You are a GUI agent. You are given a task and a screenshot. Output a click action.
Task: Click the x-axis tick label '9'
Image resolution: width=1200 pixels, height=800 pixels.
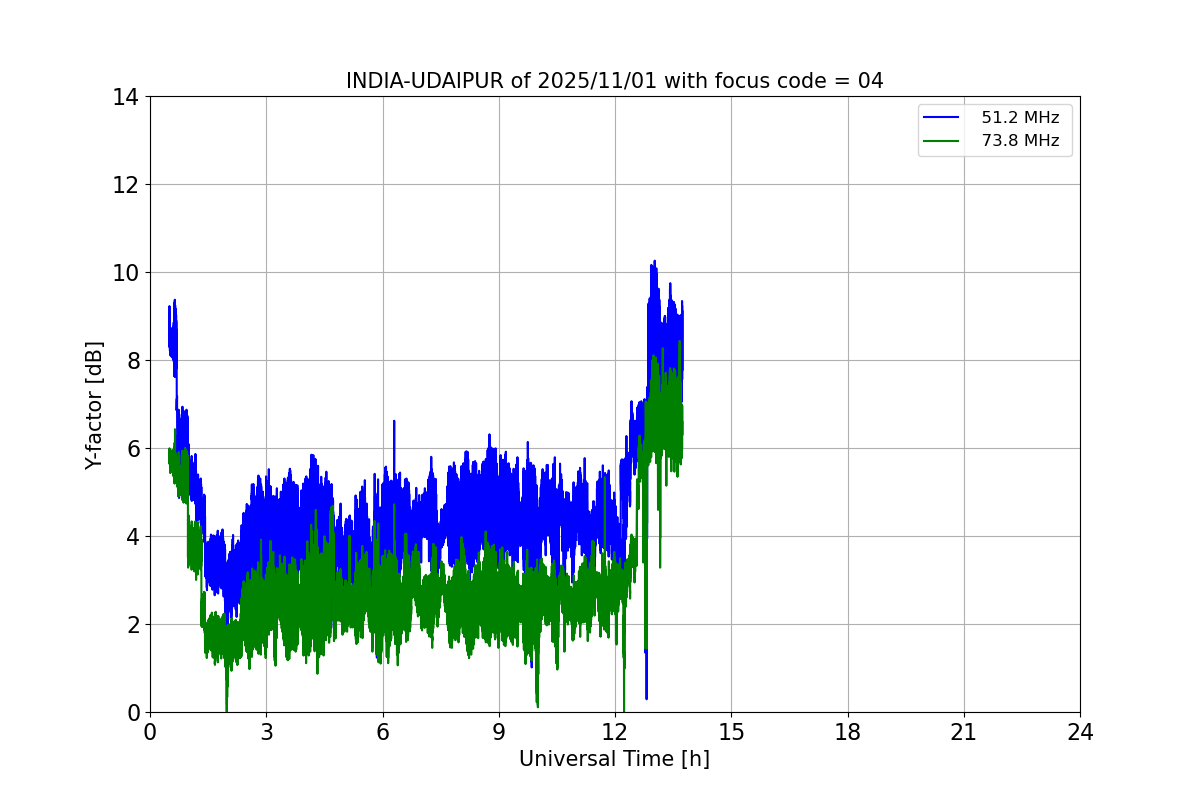coord(499,732)
